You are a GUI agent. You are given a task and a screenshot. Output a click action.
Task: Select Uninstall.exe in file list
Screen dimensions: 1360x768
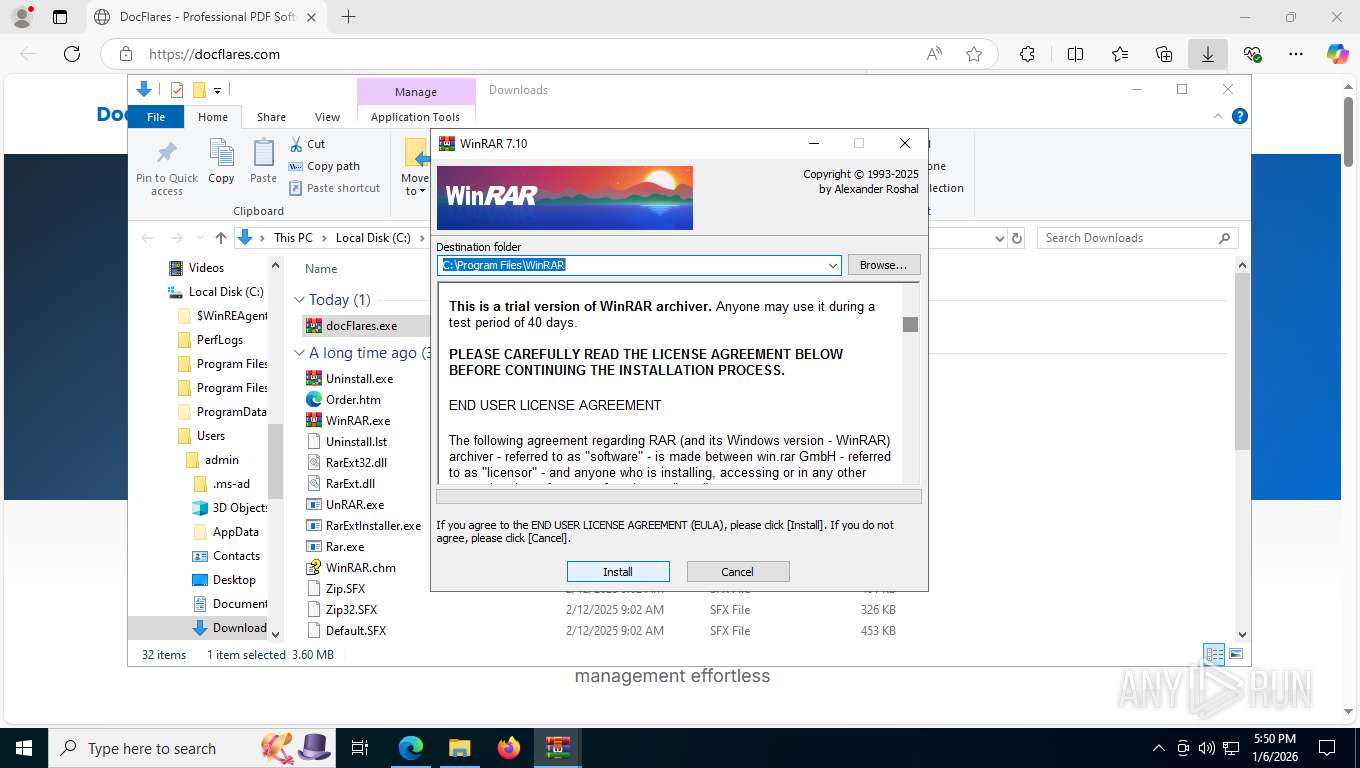click(359, 379)
